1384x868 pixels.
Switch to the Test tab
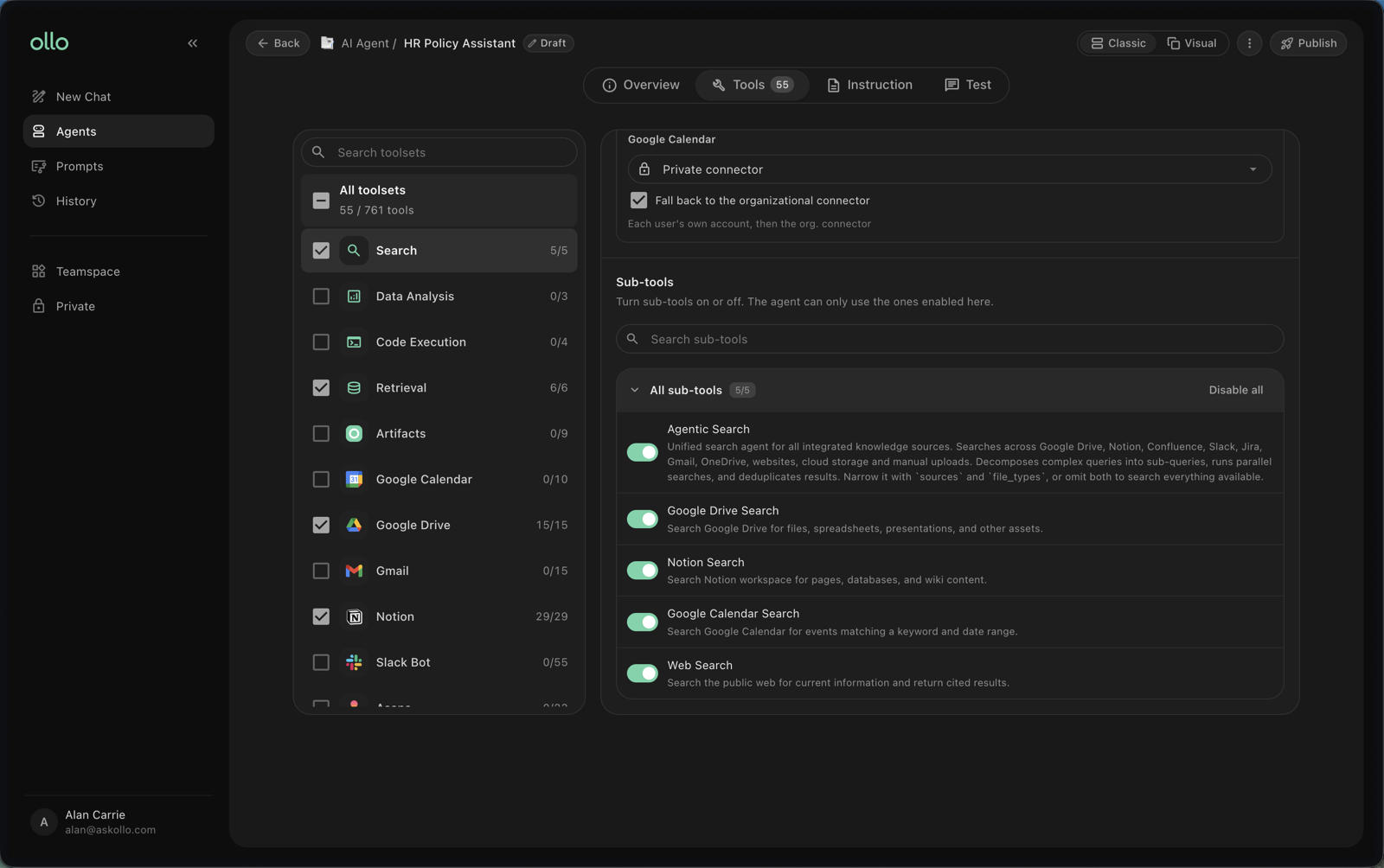[968, 85]
